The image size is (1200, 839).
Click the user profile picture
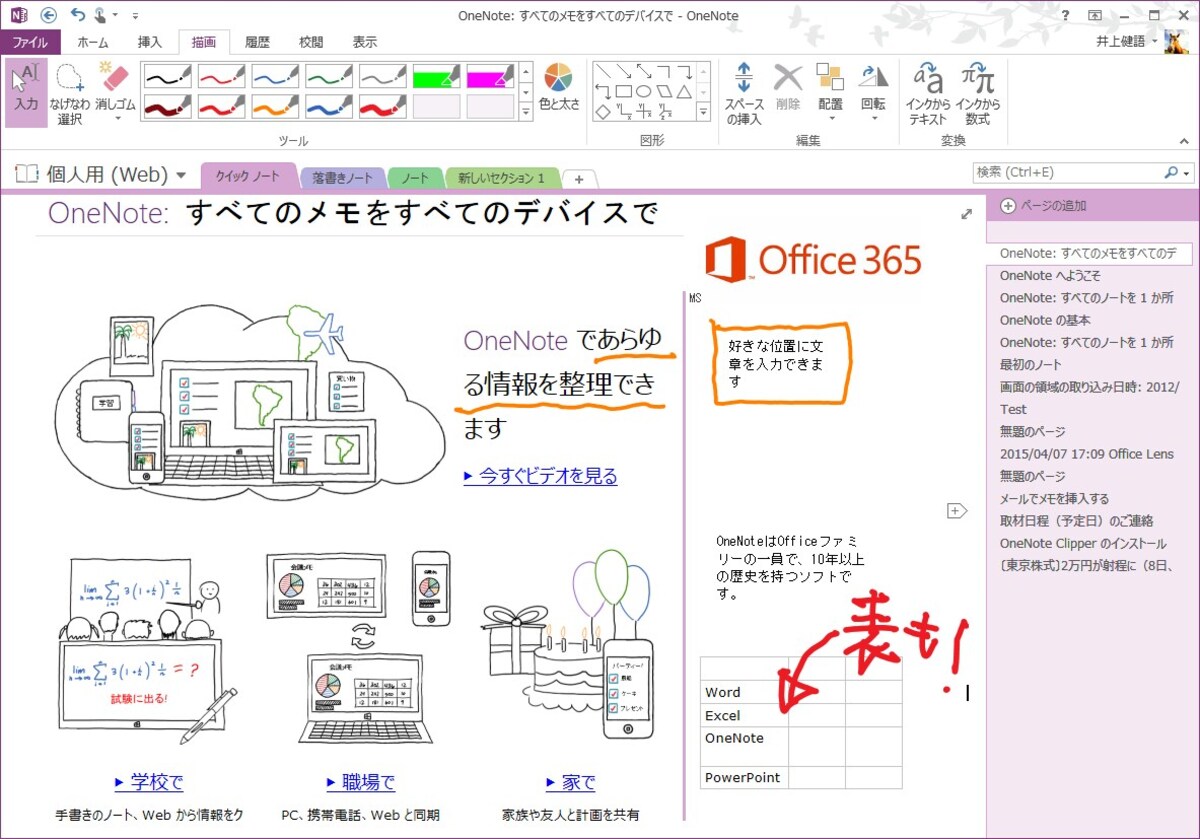tap(1176, 42)
